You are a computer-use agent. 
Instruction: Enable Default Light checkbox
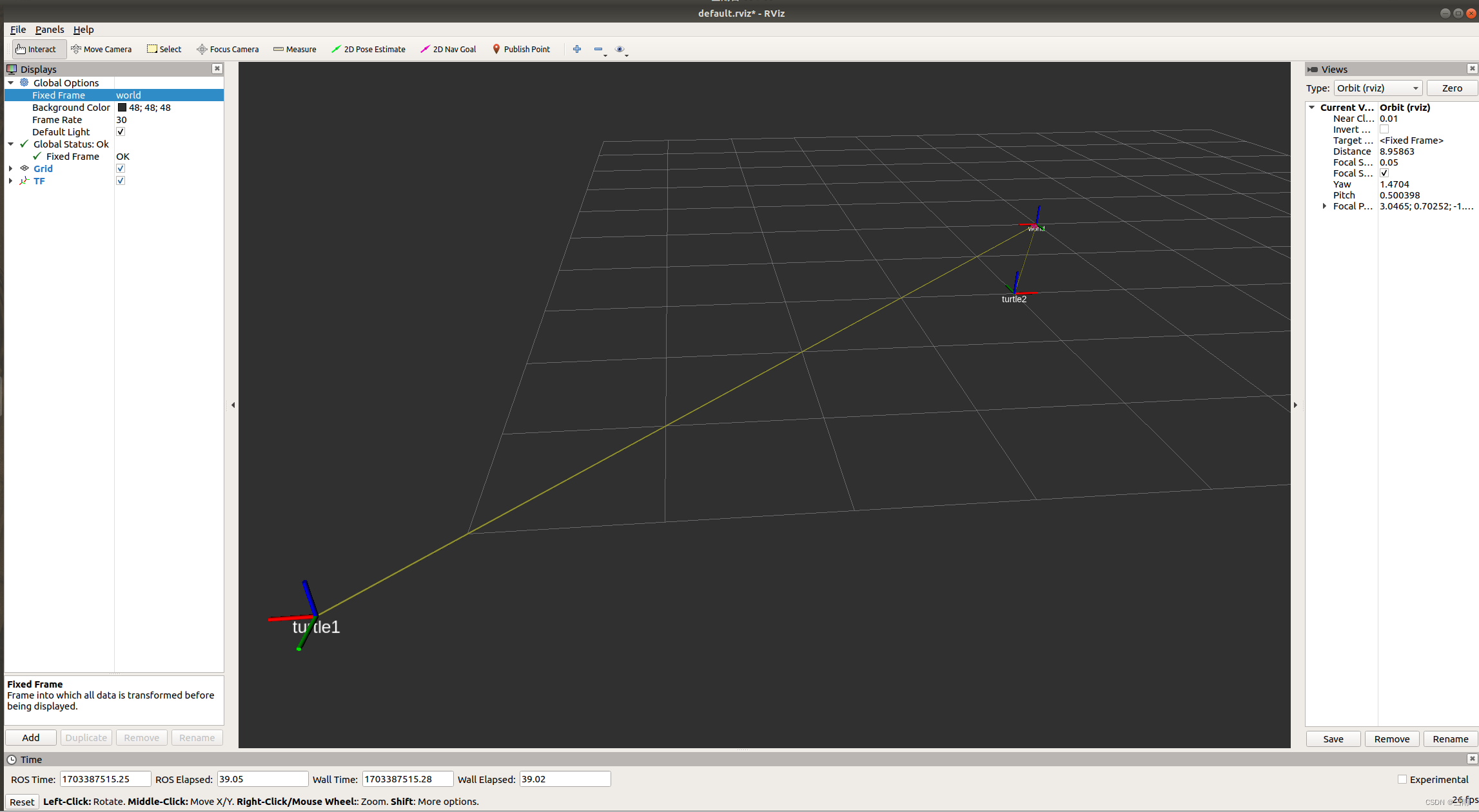coord(120,131)
